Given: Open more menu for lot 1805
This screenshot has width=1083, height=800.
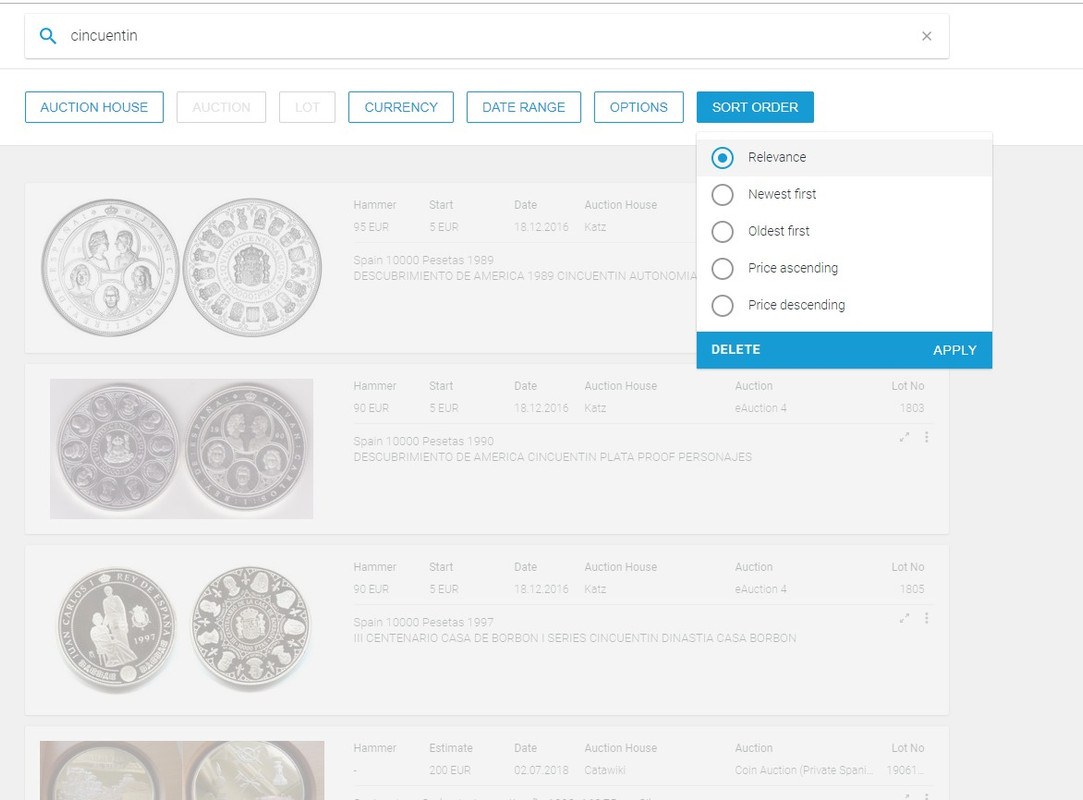Looking at the screenshot, I should tap(926, 618).
